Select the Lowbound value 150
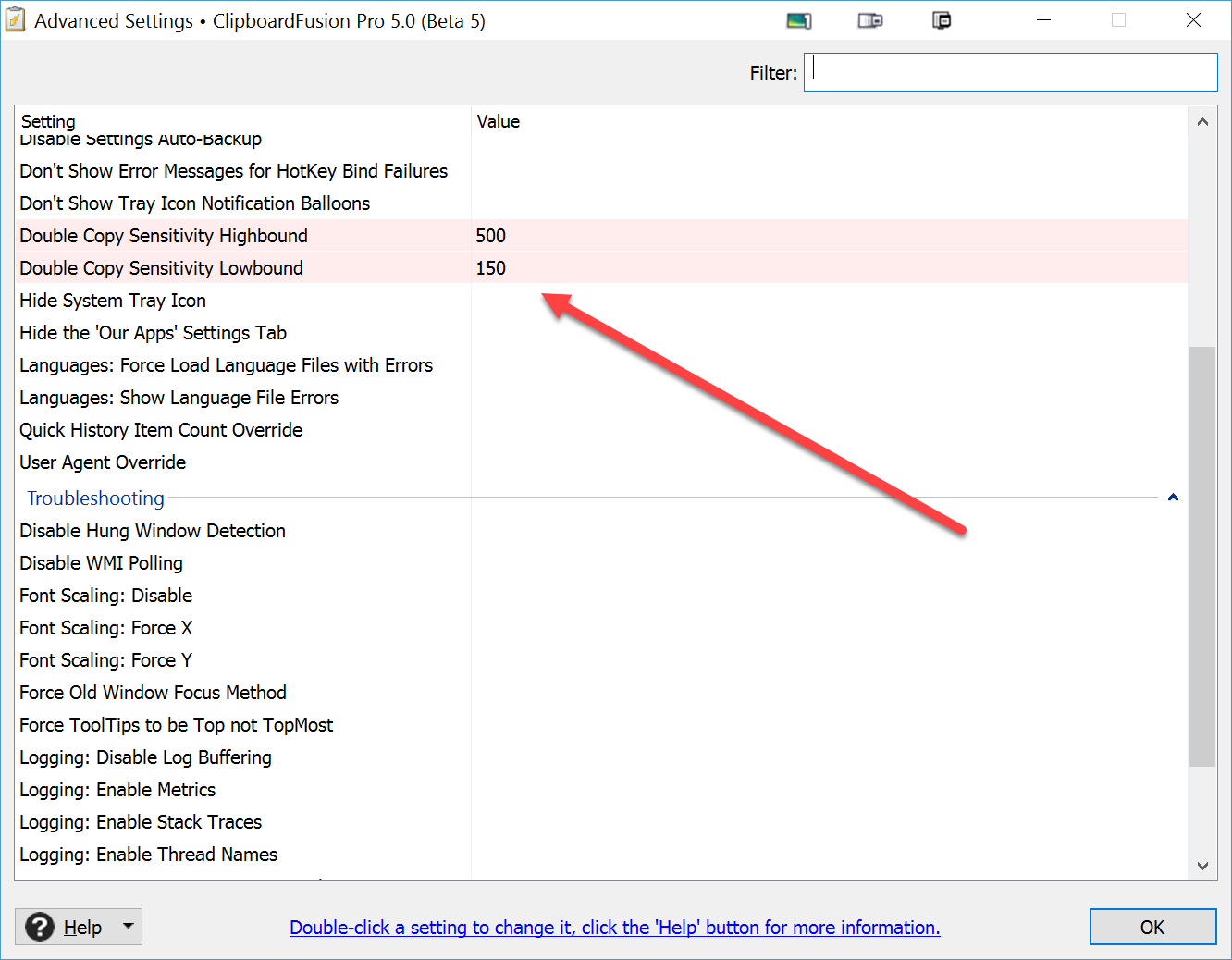 point(491,268)
